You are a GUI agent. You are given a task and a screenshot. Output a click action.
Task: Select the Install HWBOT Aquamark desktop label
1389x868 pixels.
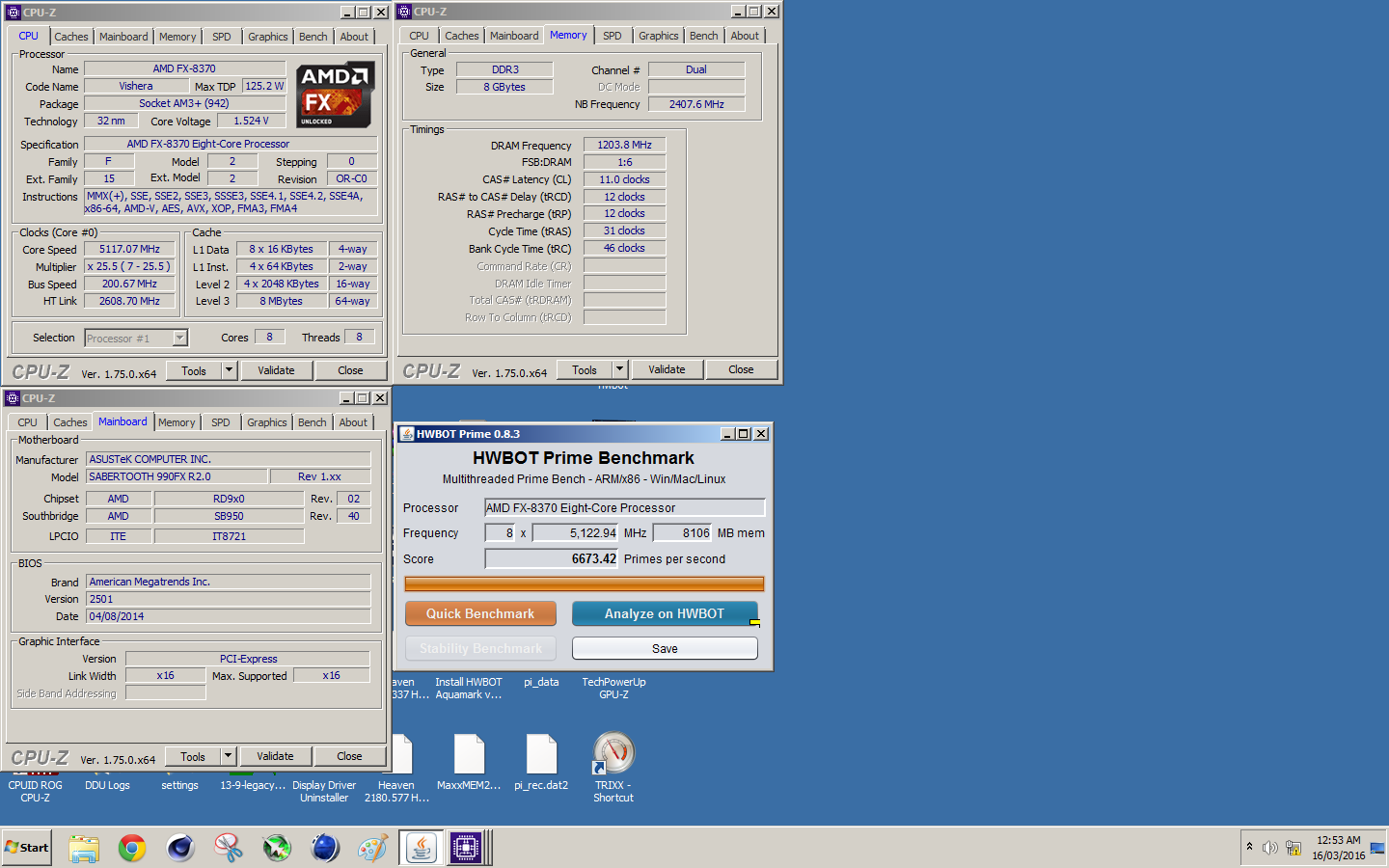point(469,689)
